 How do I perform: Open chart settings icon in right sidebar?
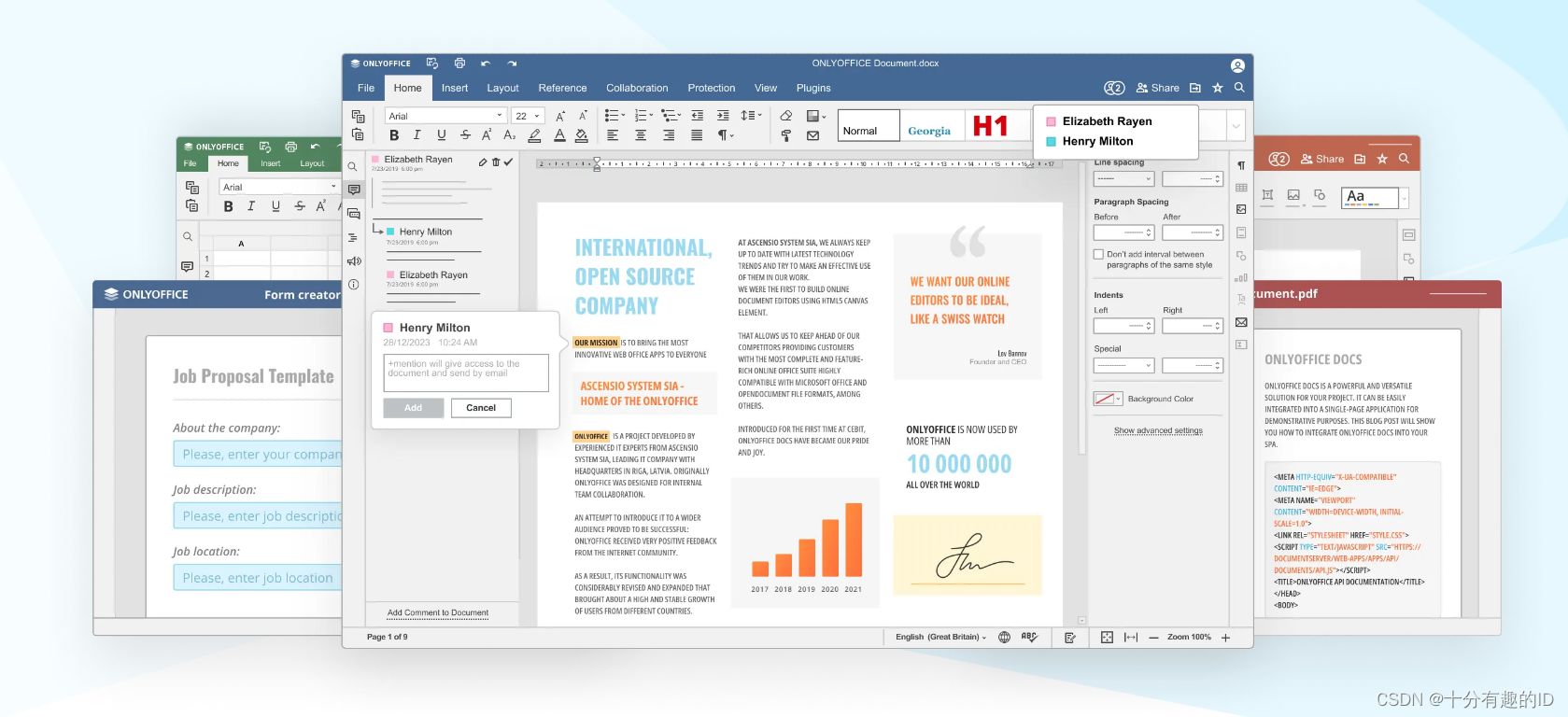point(1241,277)
